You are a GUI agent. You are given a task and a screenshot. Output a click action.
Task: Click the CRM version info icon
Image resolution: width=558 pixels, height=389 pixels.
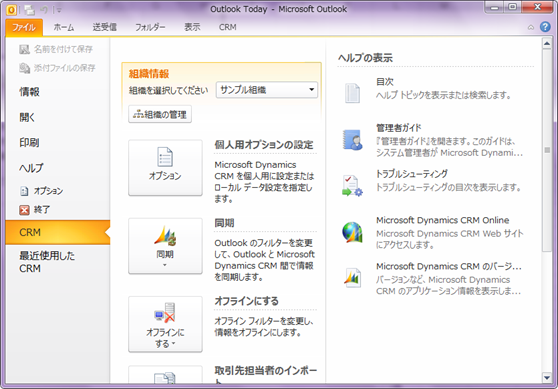click(352, 278)
